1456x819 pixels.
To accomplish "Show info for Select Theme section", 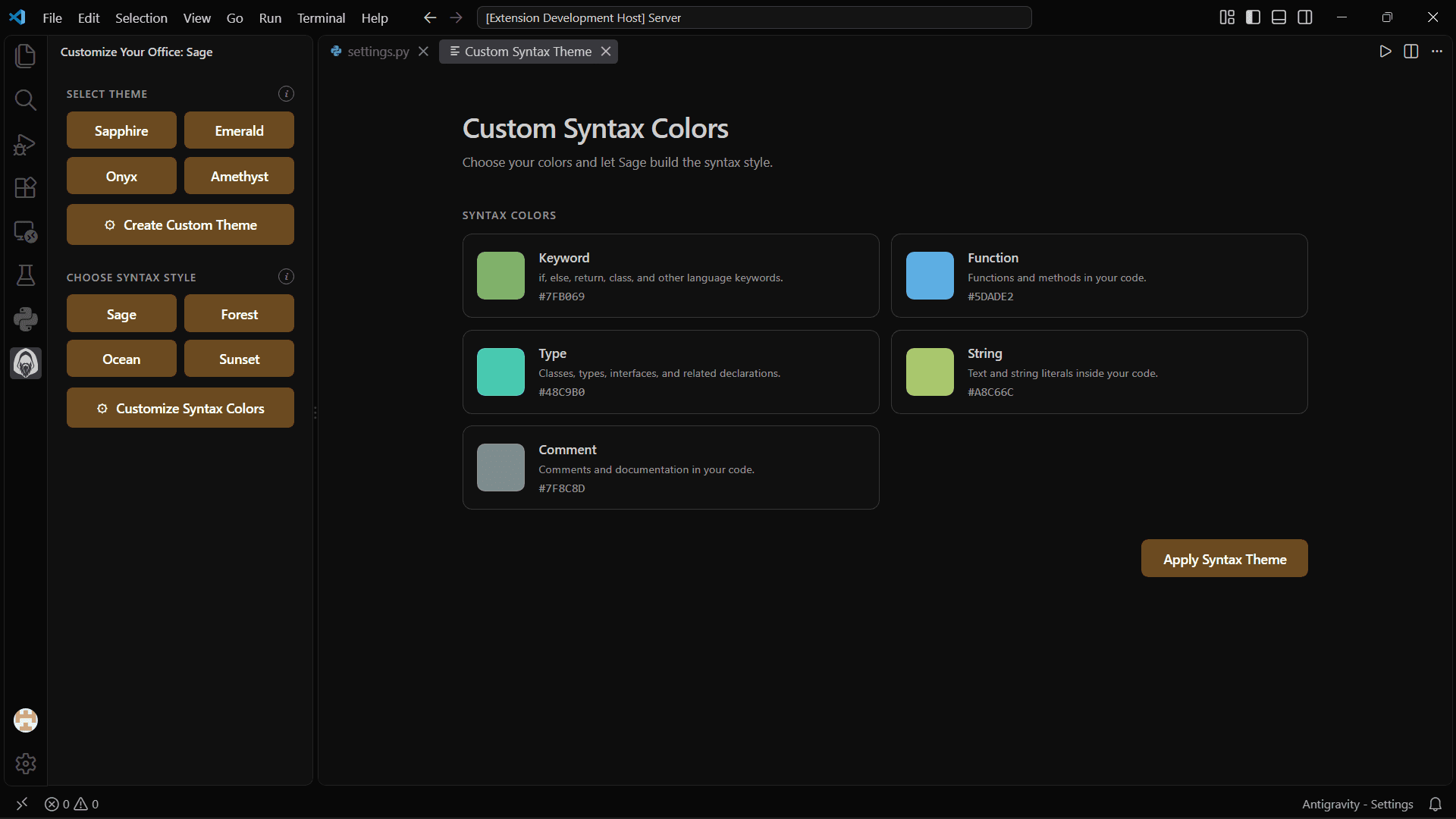I will [x=286, y=94].
